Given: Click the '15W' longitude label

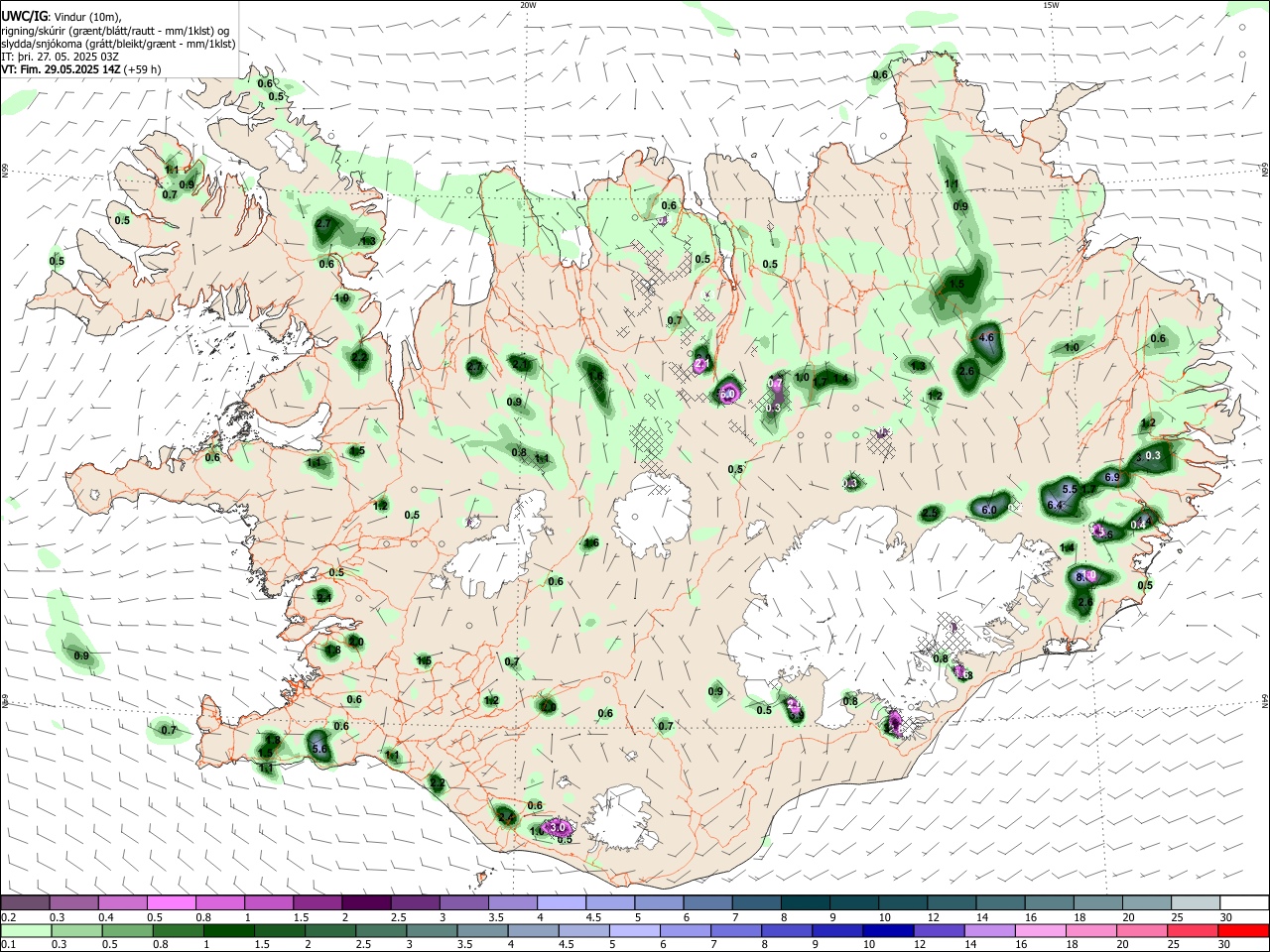Looking at the screenshot, I should [x=1051, y=5].
